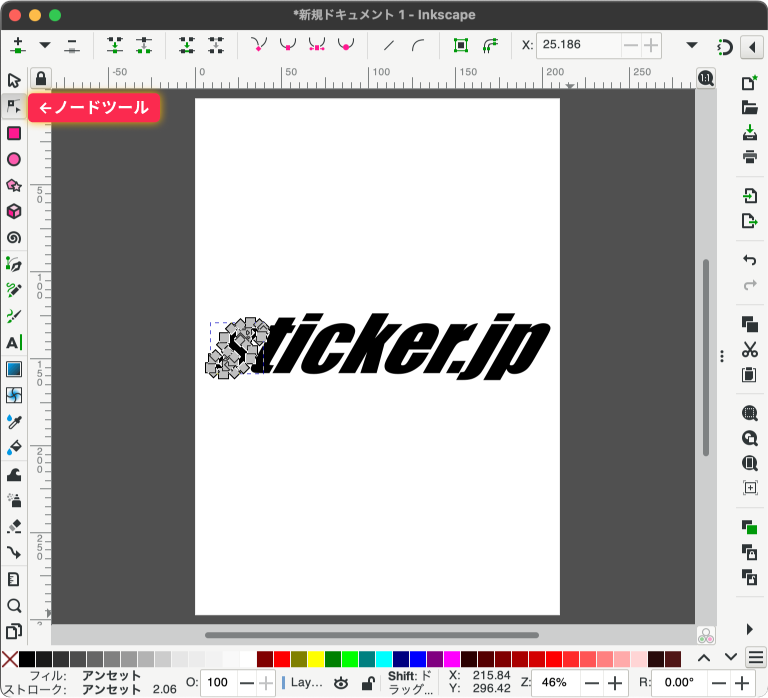
Task: Click the Insert new node button
Action: click(x=18, y=45)
